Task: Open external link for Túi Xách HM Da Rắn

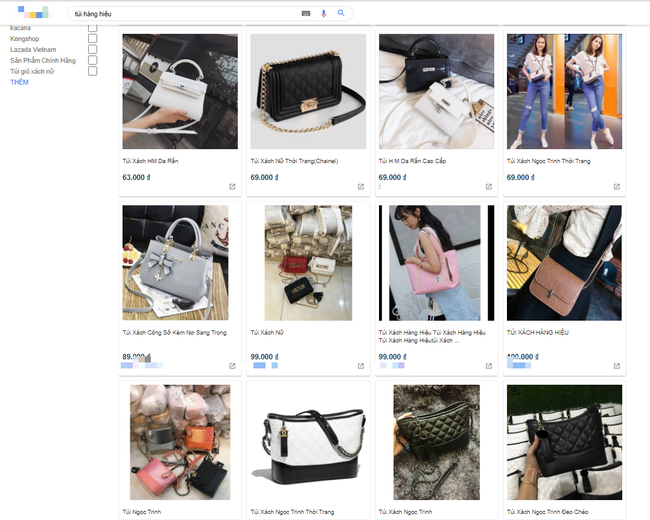Action: (x=233, y=186)
